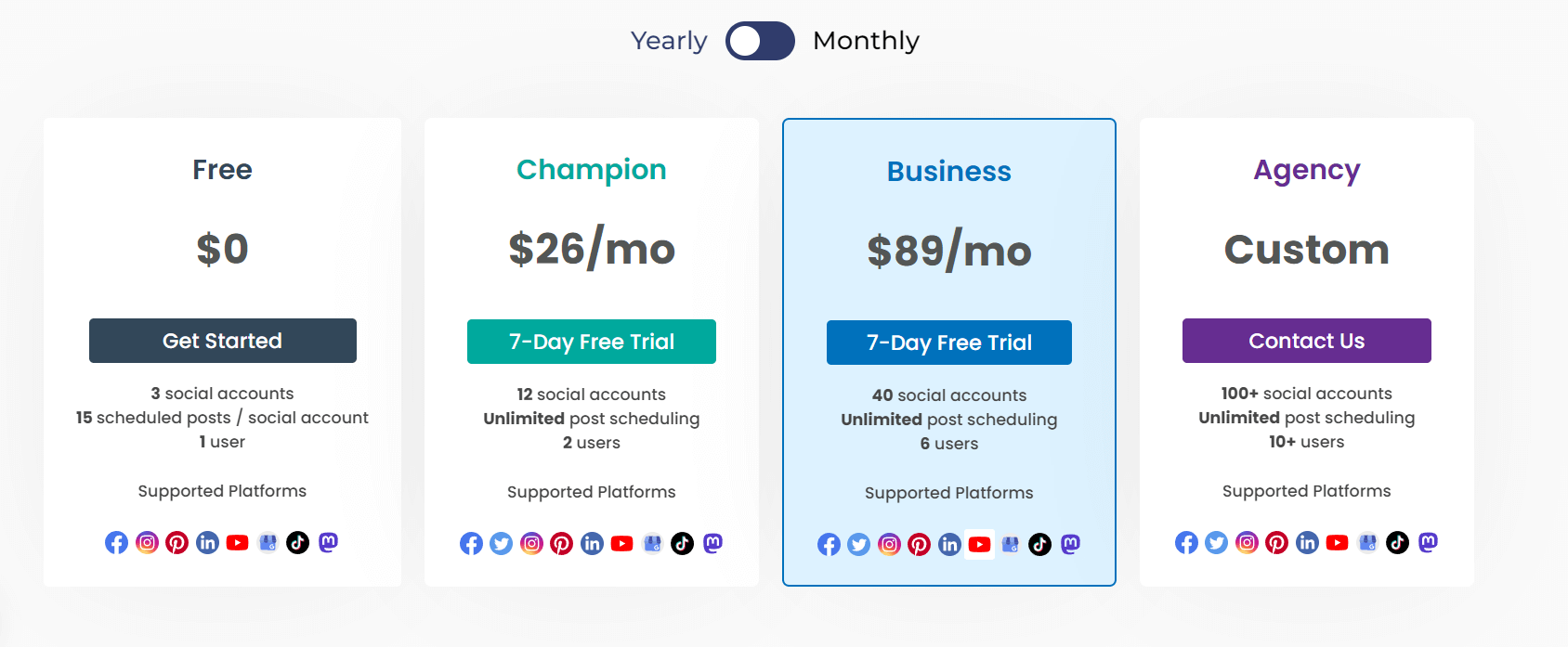Click the Pinterest icon under the Champion plan
Screen dimensions: 1568x647
[561, 543]
